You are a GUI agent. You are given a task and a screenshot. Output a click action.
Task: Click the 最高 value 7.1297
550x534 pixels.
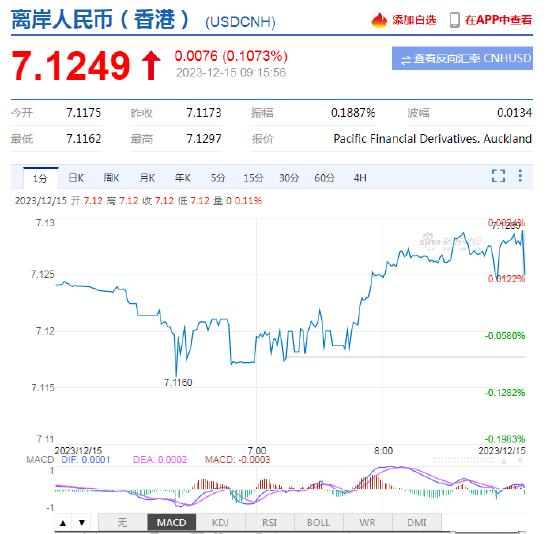point(204,139)
